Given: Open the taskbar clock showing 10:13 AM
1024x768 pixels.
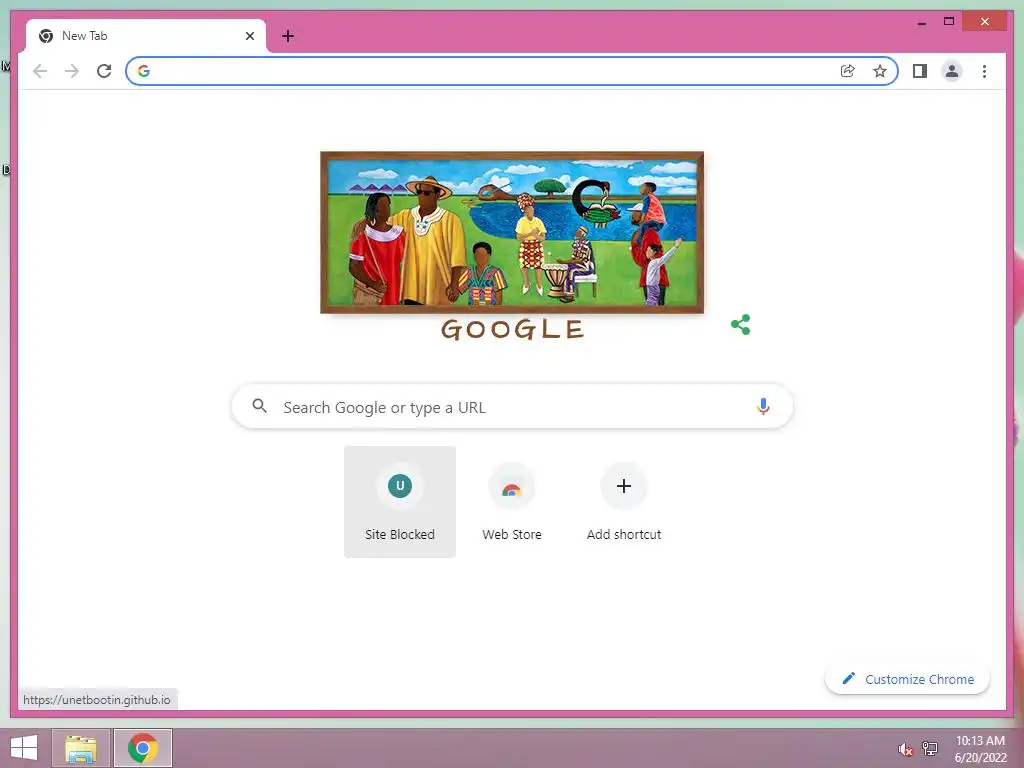Looking at the screenshot, I should click(980, 749).
